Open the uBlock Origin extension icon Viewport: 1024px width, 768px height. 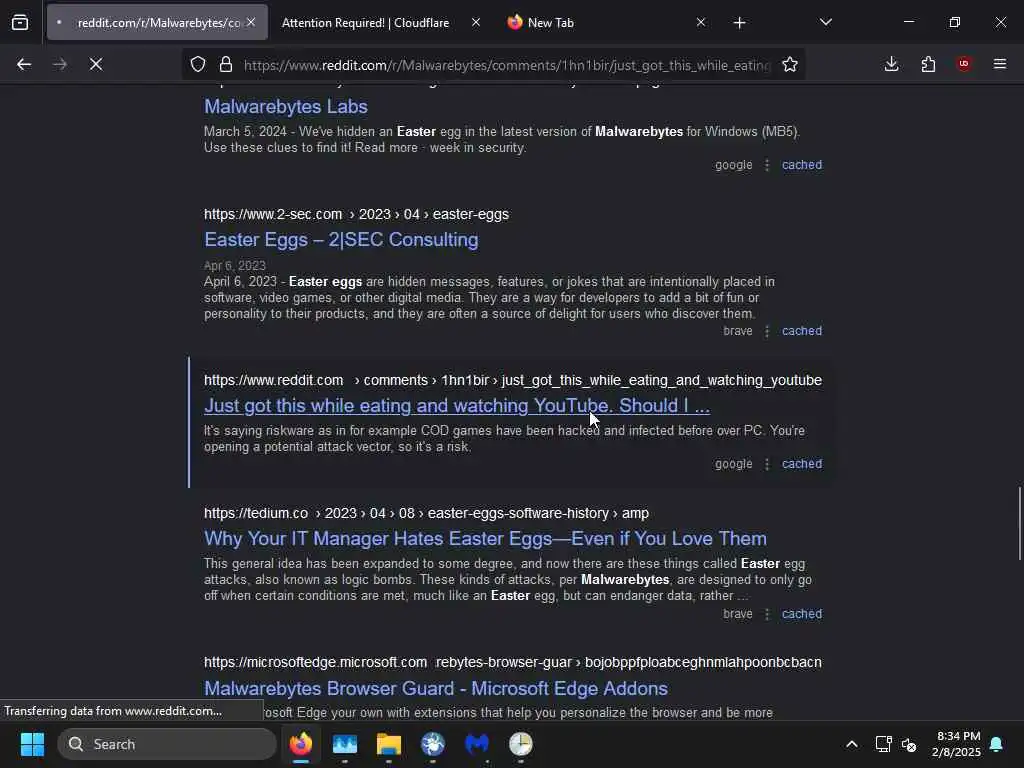point(964,64)
